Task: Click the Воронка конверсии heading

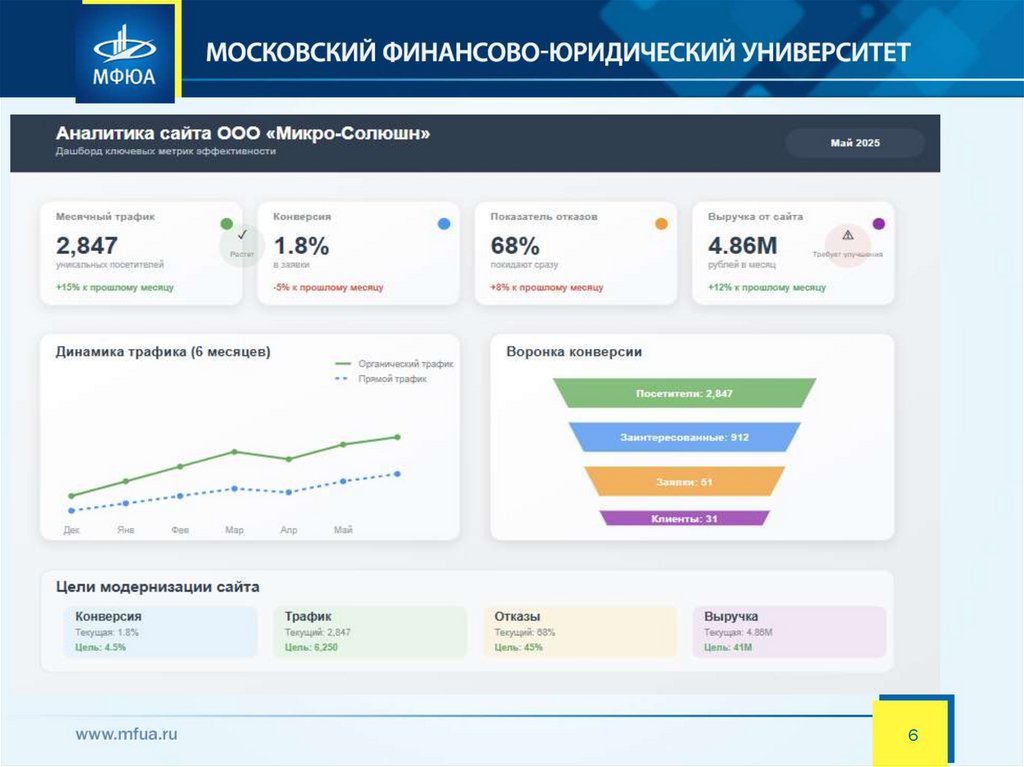Action: [574, 351]
